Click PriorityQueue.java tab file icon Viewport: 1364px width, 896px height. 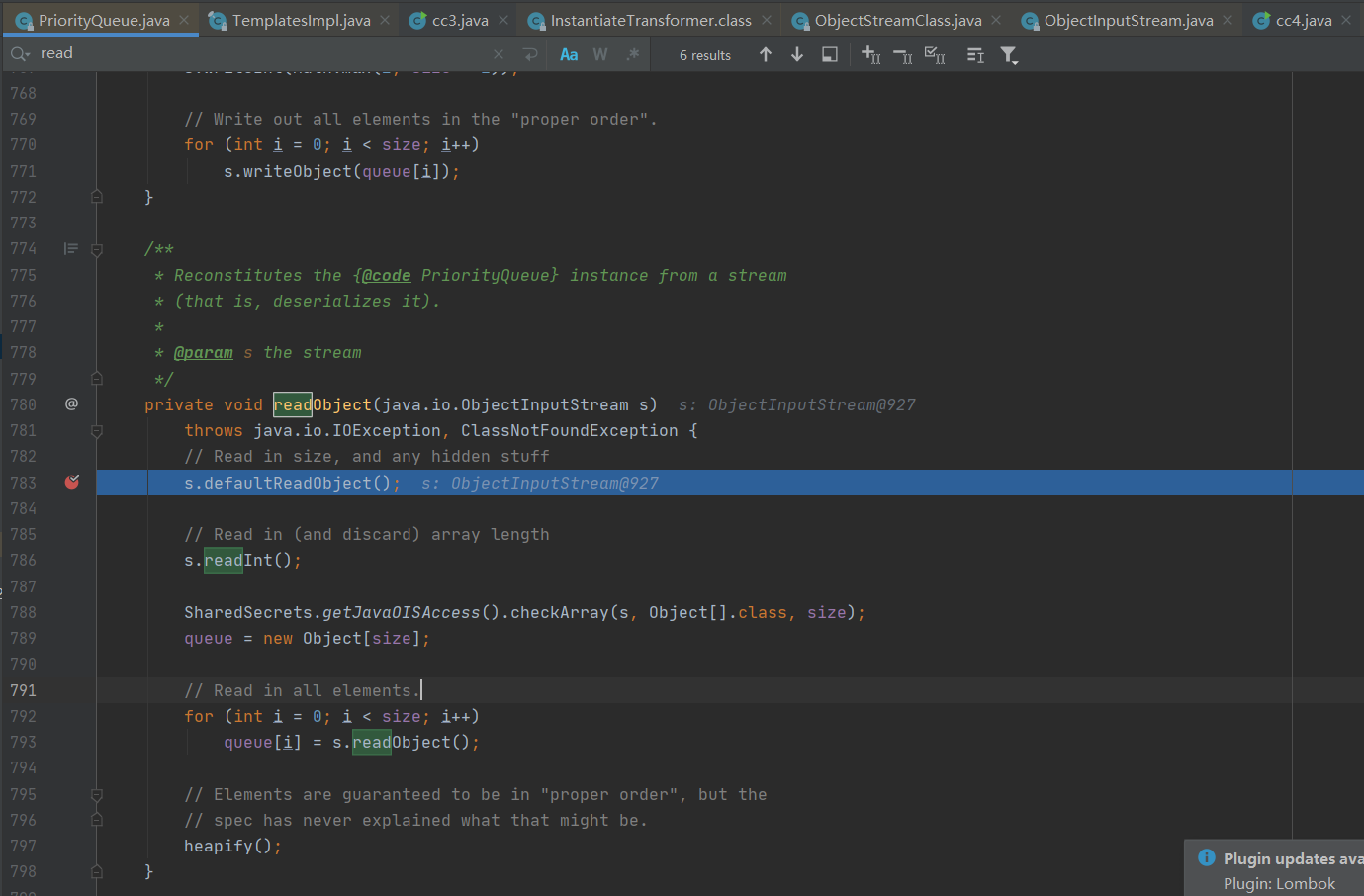click(24, 21)
